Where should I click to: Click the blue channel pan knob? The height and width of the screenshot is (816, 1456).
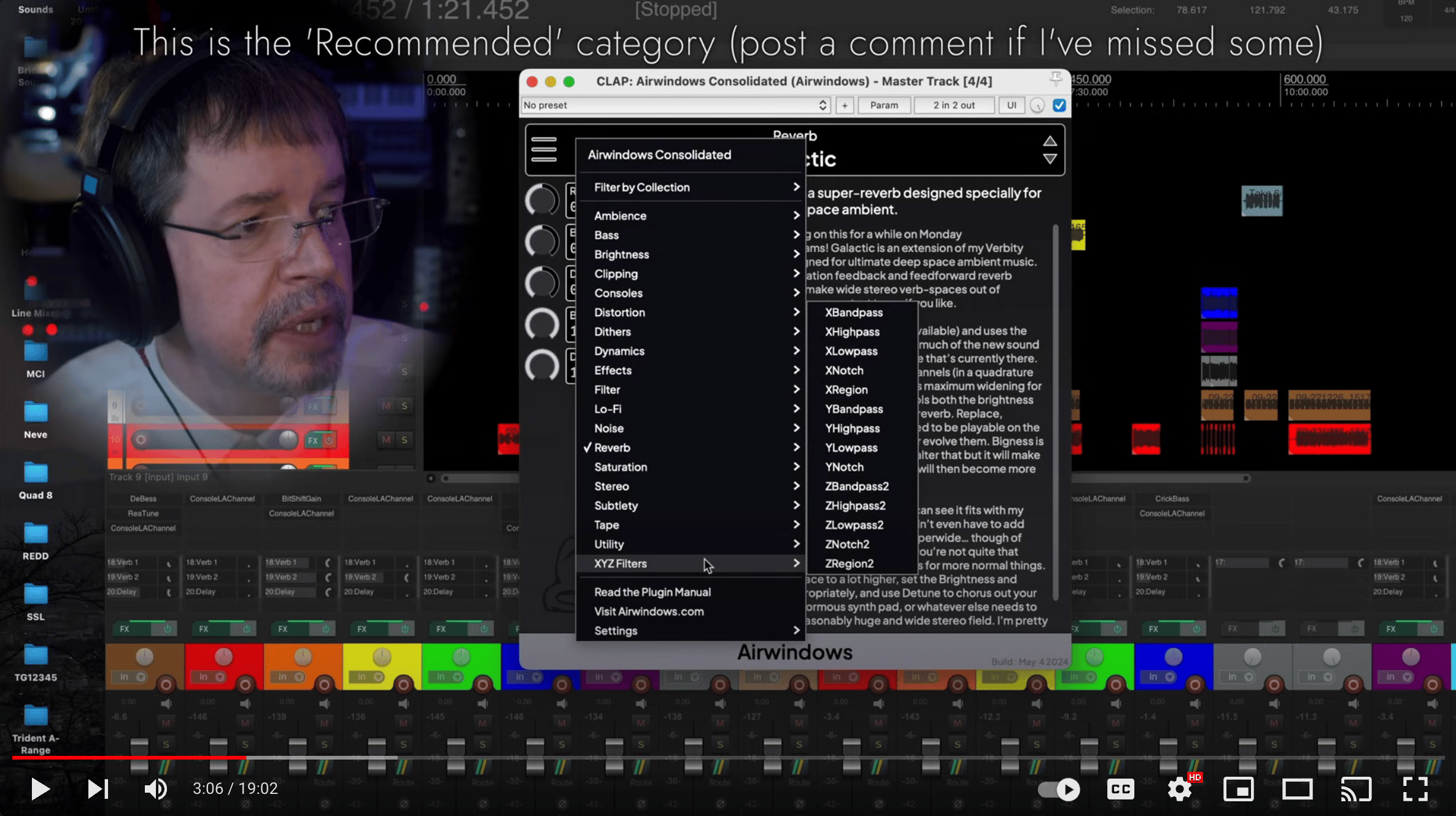[1173, 656]
